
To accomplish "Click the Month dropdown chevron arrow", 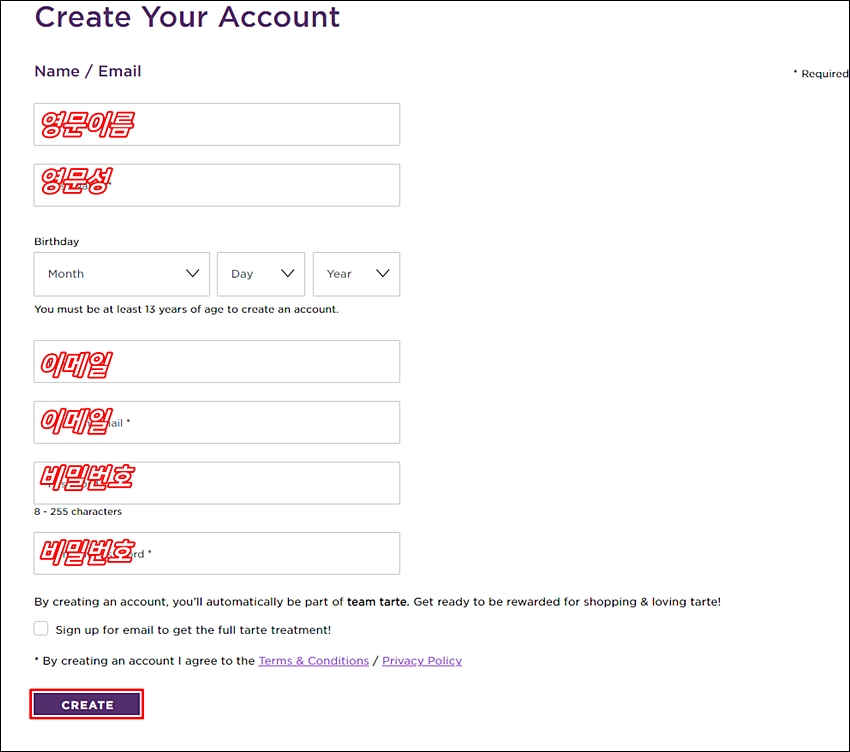I will click(192, 273).
